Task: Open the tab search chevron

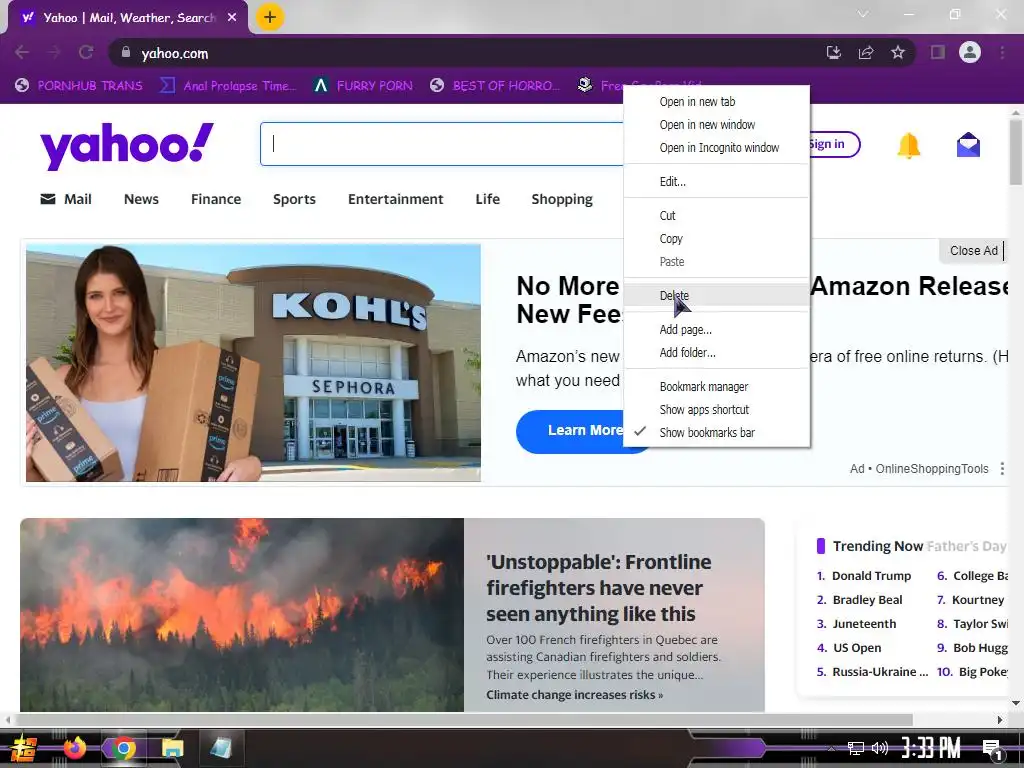Action: [863, 14]
